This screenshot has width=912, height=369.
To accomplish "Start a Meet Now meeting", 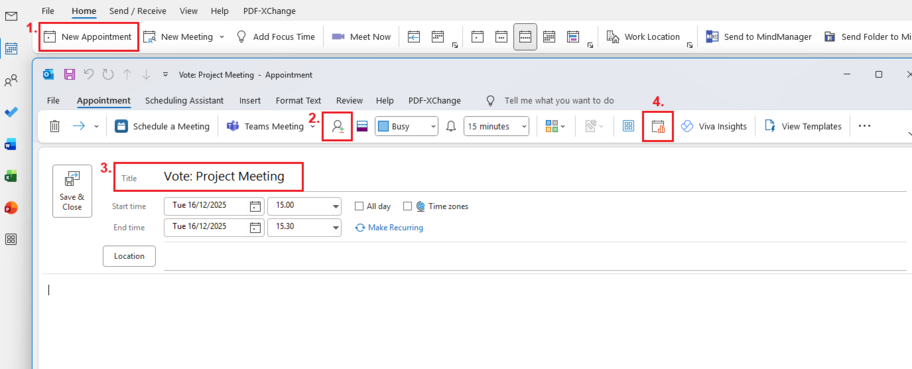I will tap(361, 37).
